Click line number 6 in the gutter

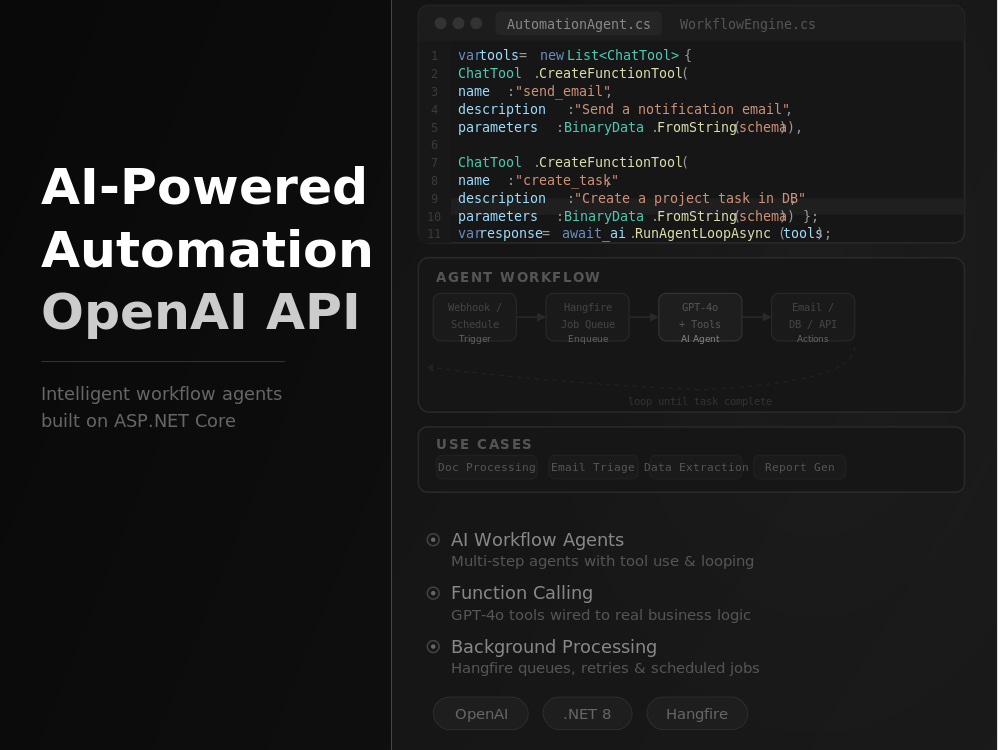tap(434, 145)
